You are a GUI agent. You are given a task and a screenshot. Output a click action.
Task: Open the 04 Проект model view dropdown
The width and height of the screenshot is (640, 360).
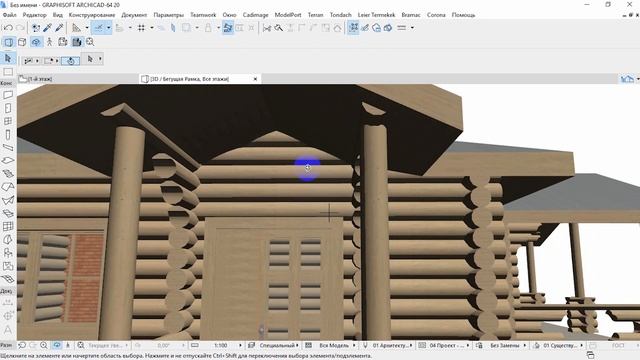(x=444, y=345)
